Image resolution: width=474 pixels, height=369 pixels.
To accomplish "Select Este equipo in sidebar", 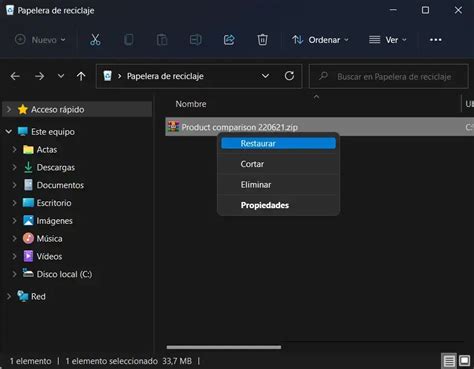I will 53,132.
